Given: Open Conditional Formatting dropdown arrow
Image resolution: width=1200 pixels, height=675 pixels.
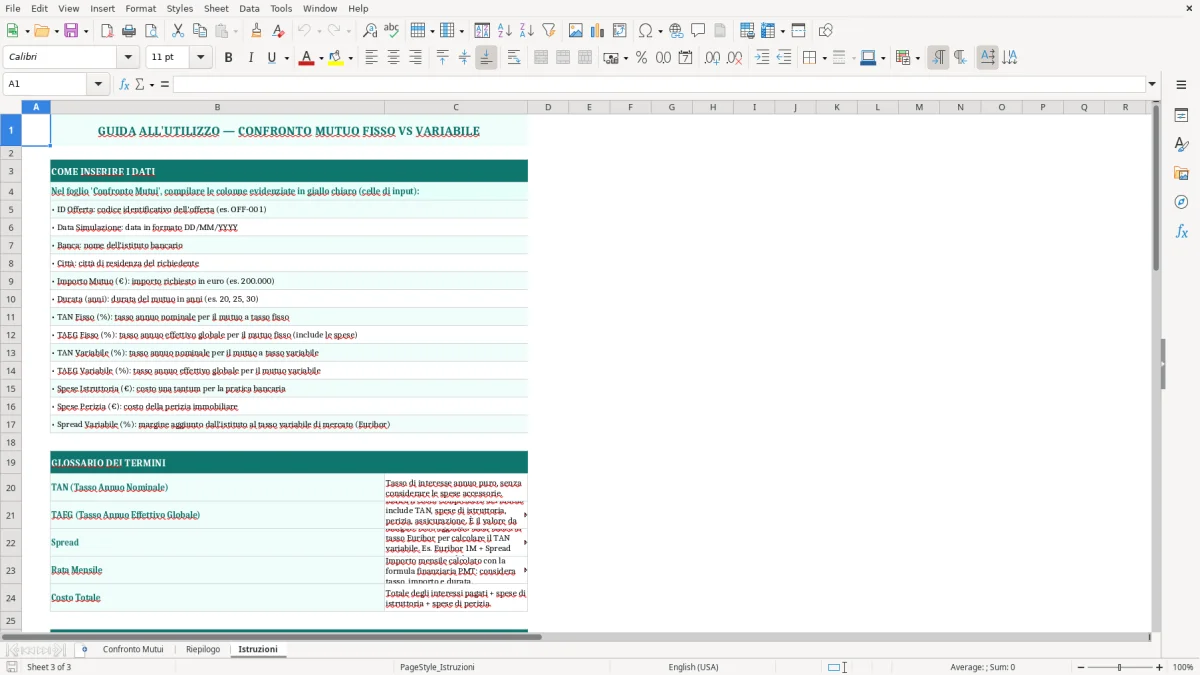Looking at the screenshot, I should pyautogui.click(x=917, y=58).
